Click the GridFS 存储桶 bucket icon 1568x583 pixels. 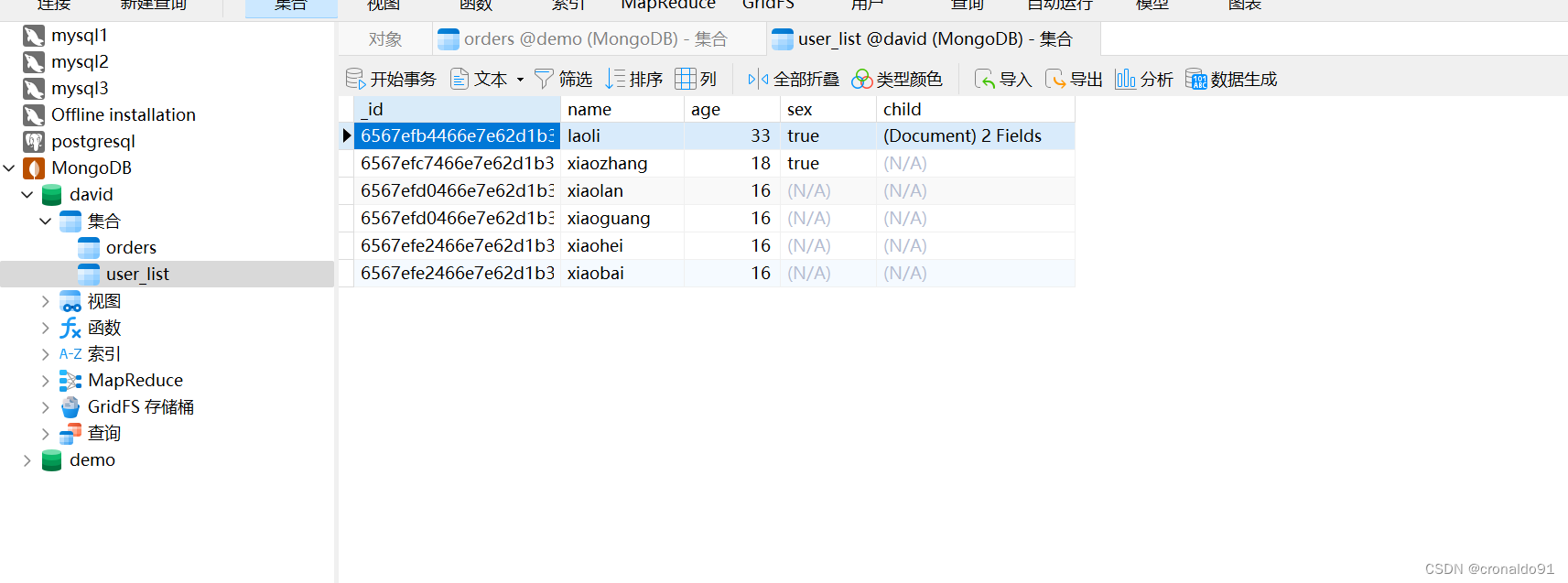point(70,407)
